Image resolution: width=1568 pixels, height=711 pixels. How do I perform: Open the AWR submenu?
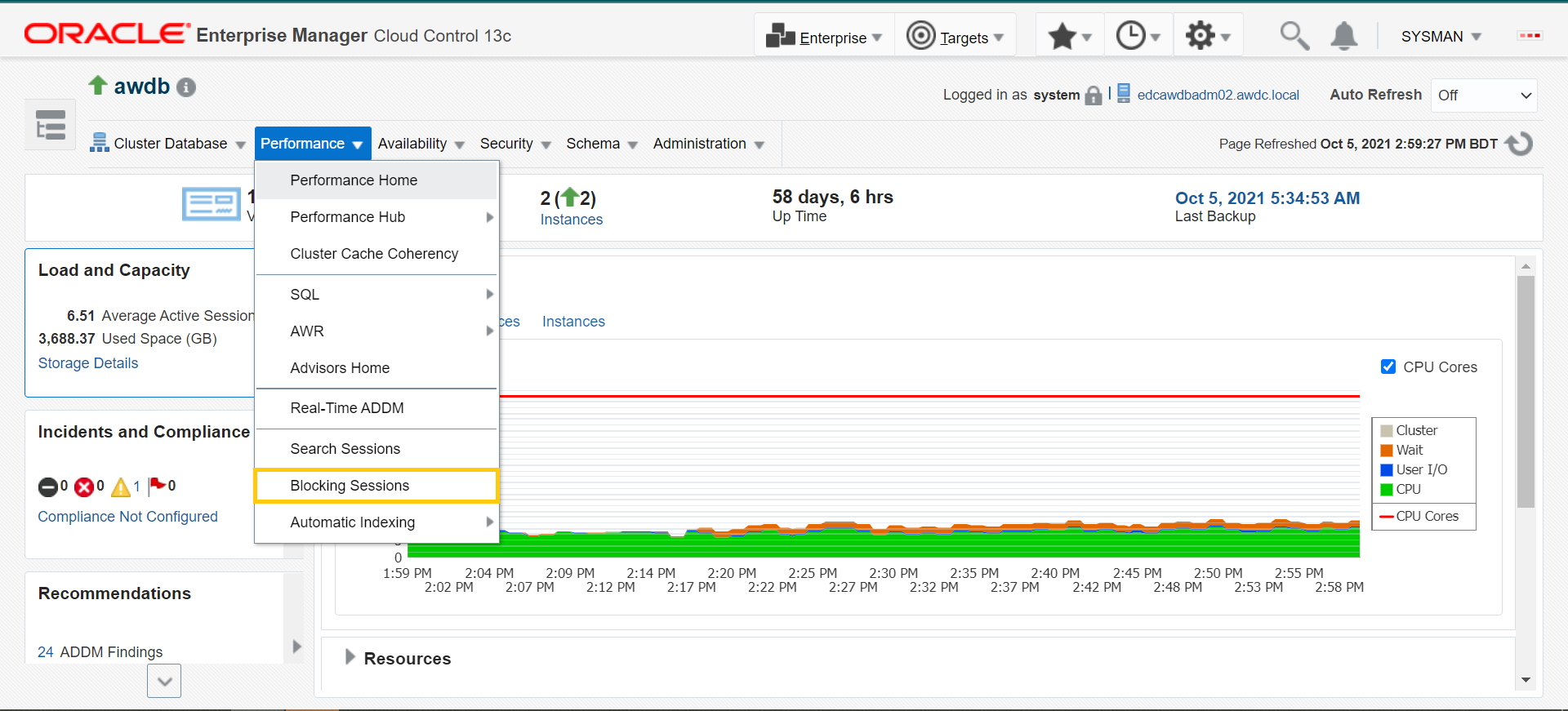tap(376, 331)
